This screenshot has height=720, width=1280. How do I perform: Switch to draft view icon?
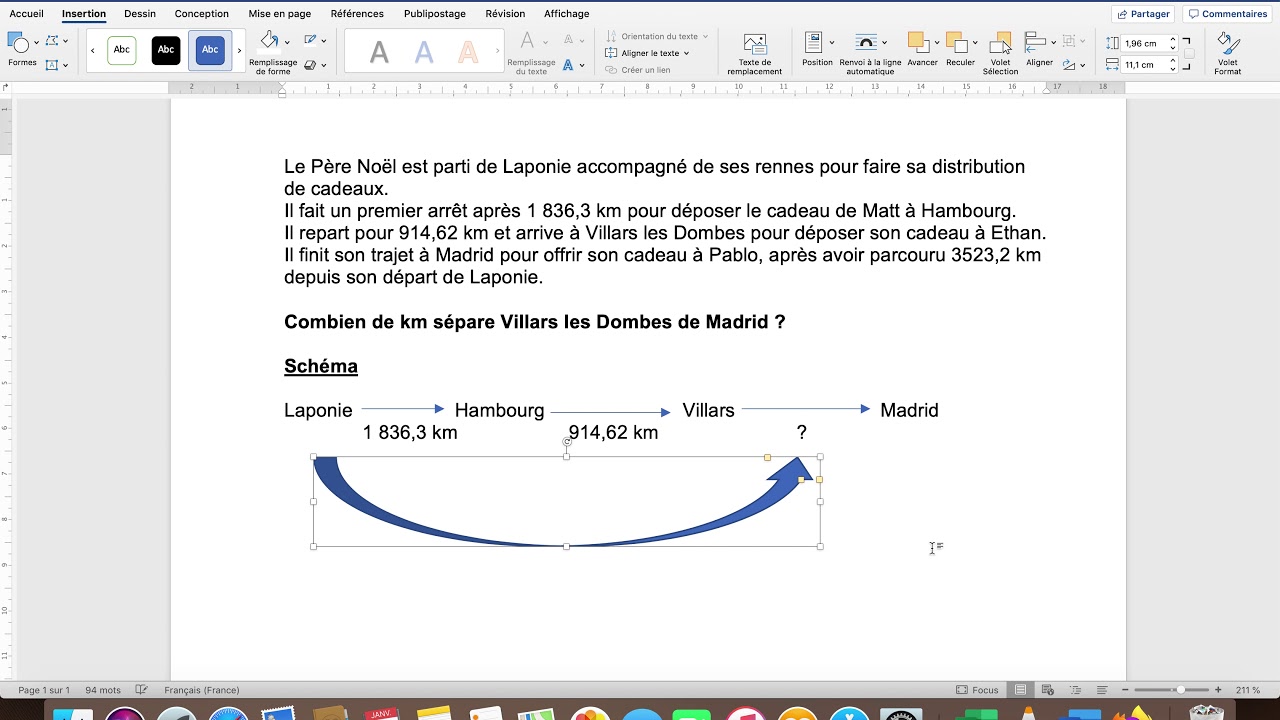tap(1101, 690)
